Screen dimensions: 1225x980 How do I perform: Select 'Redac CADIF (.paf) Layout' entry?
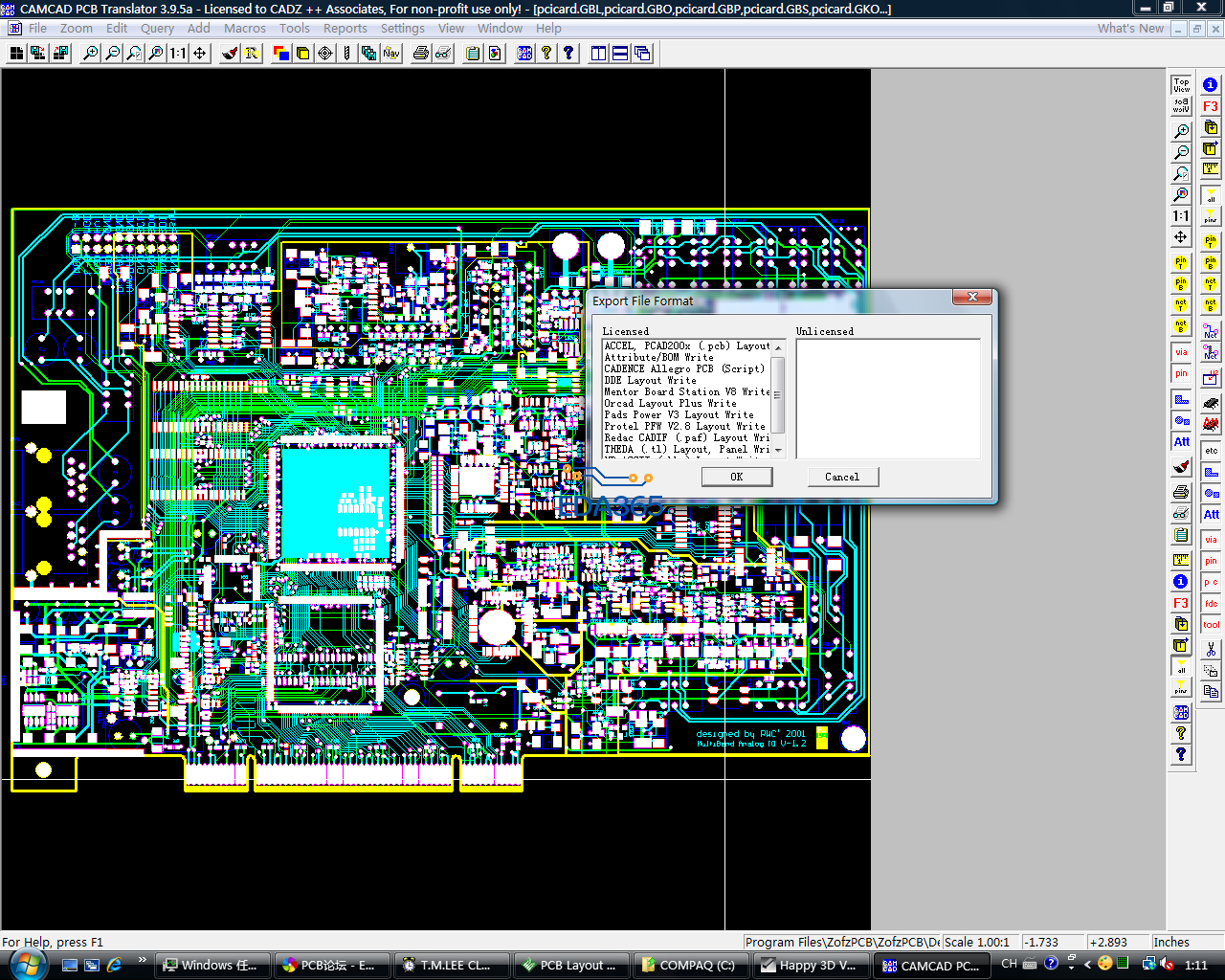click(687, 437)
